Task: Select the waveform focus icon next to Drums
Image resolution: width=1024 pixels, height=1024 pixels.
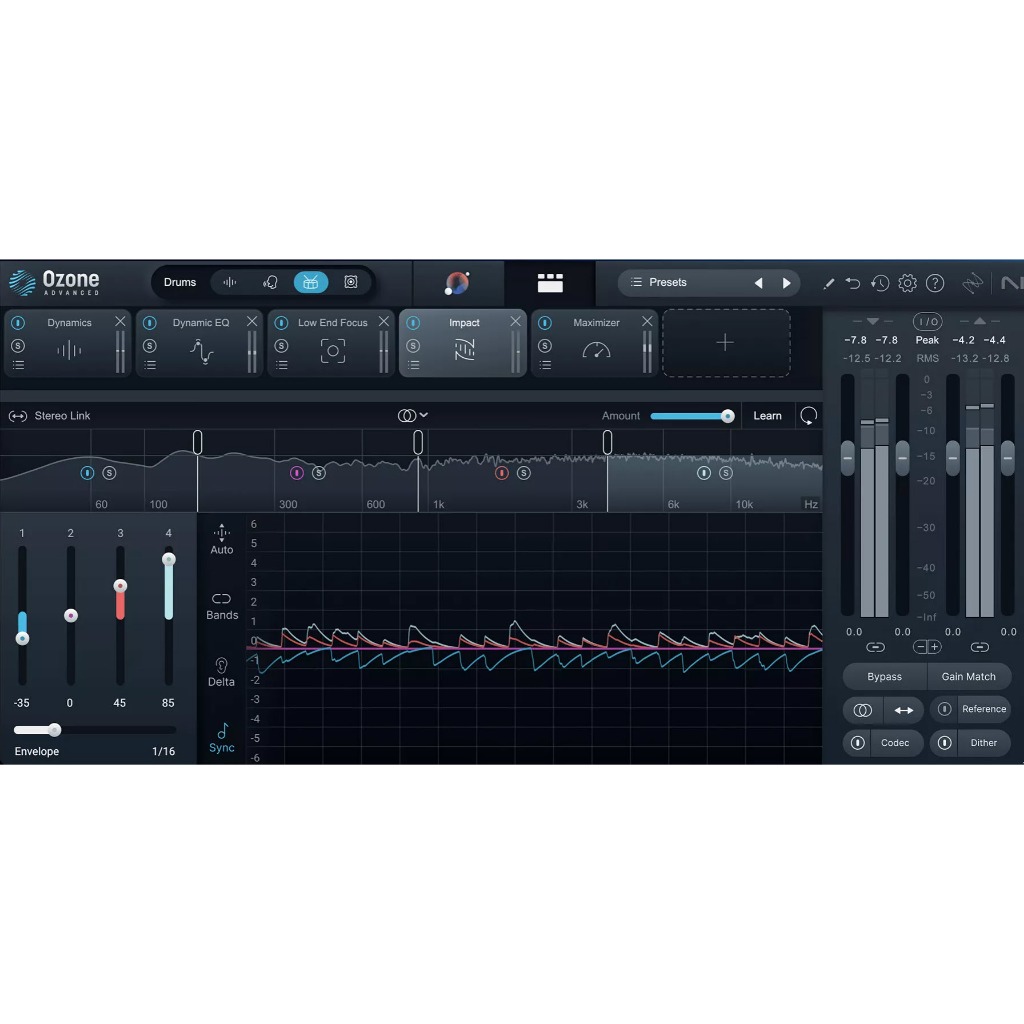Action: (229, 282)
